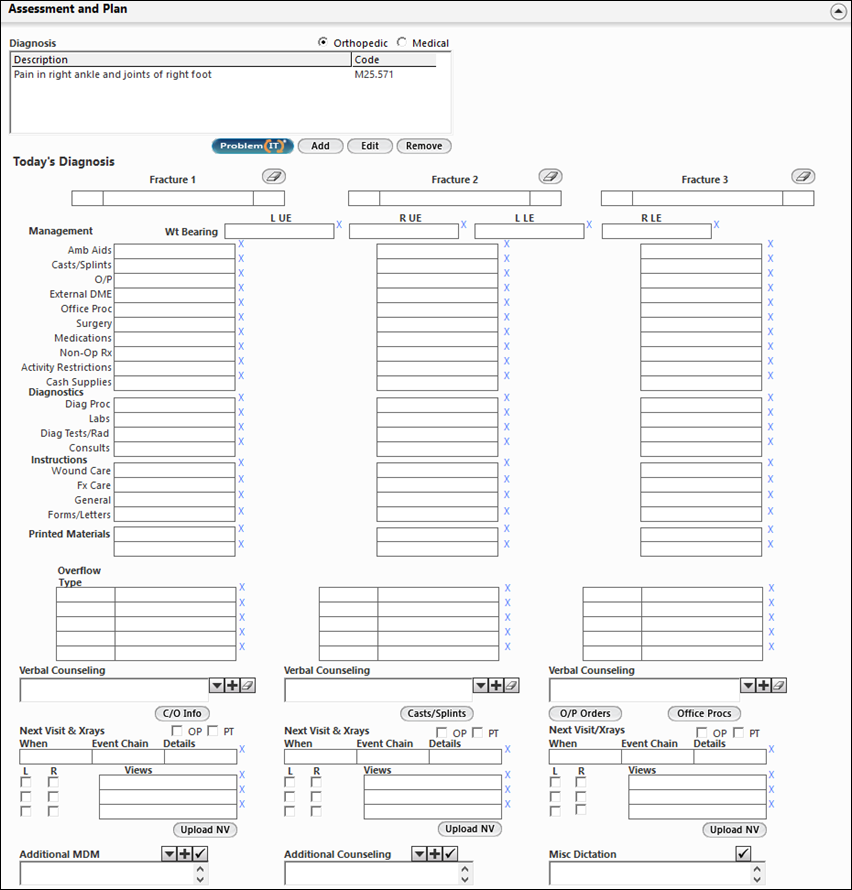Click third column Upload NV button

(x=735, y=829)
